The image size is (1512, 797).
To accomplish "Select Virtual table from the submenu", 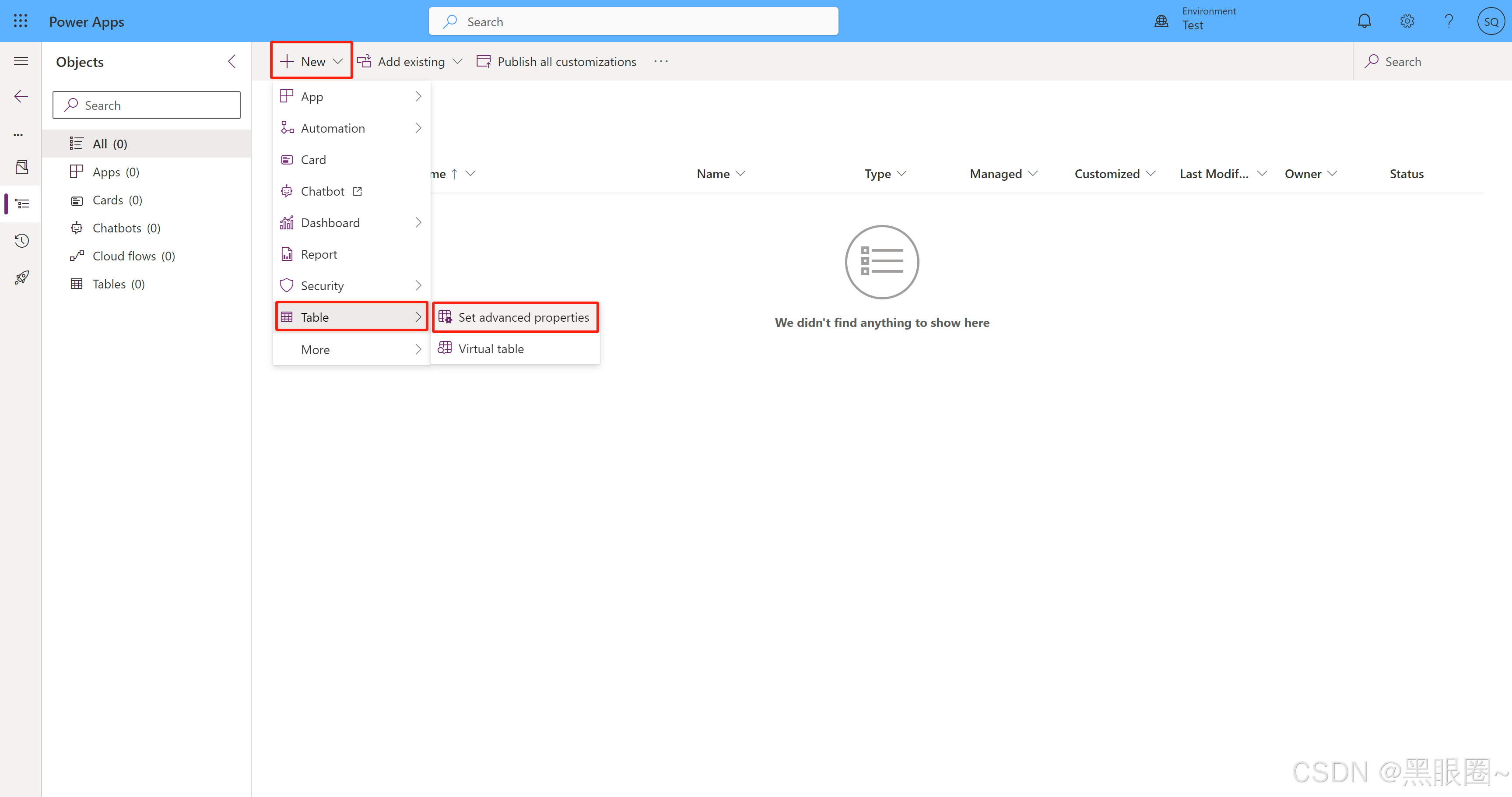I will [x=491, y=348].
